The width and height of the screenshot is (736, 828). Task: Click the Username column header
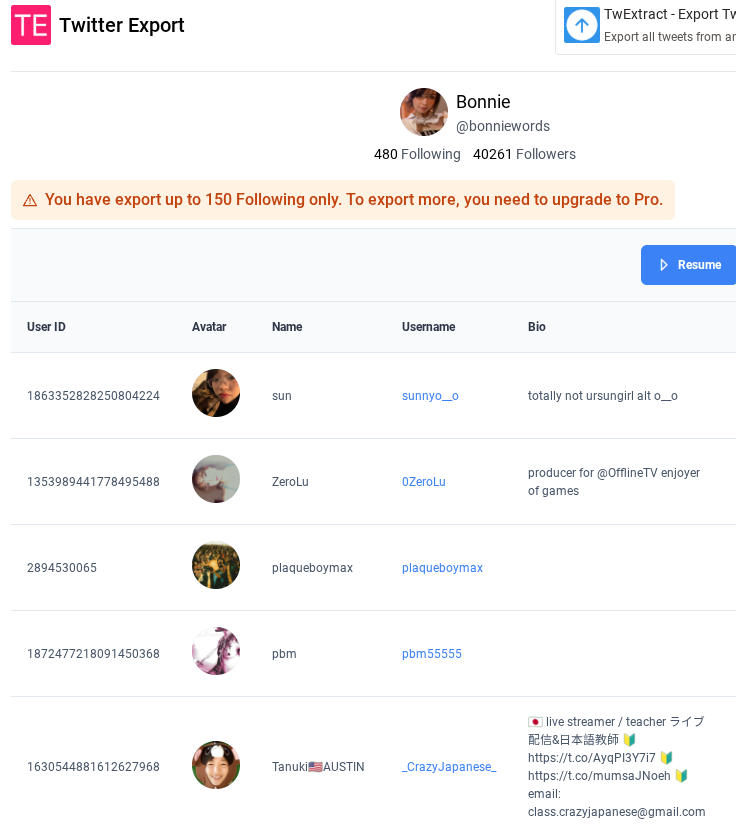tap(428, 327)
